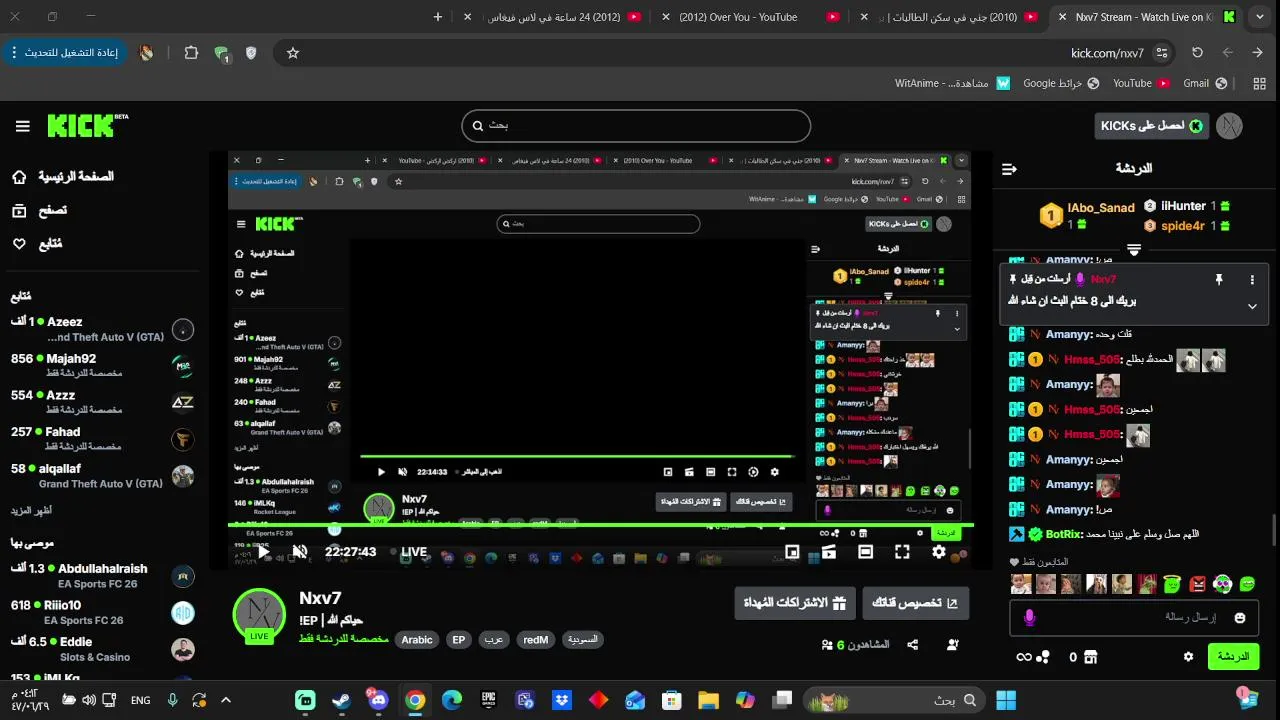
Task: Unmute the stream volume icon
Action: 299,552
